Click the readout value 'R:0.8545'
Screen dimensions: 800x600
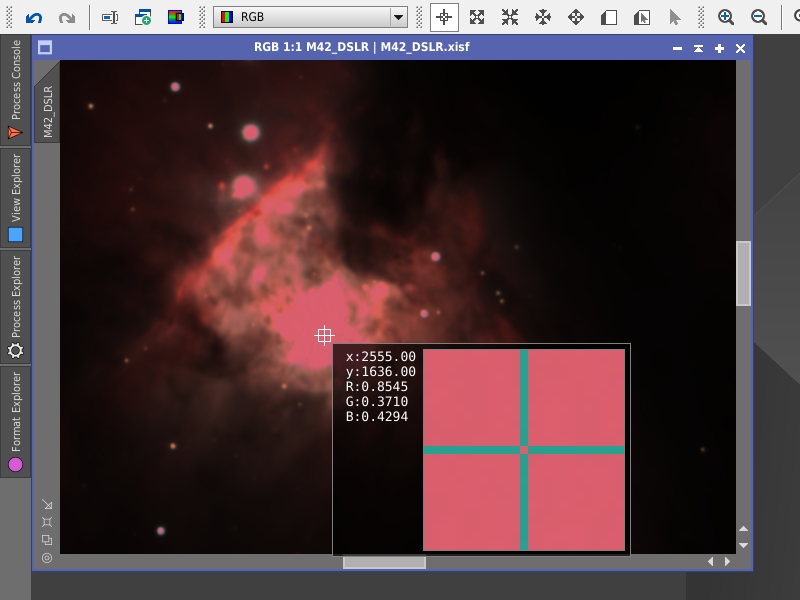click(377, 387)
